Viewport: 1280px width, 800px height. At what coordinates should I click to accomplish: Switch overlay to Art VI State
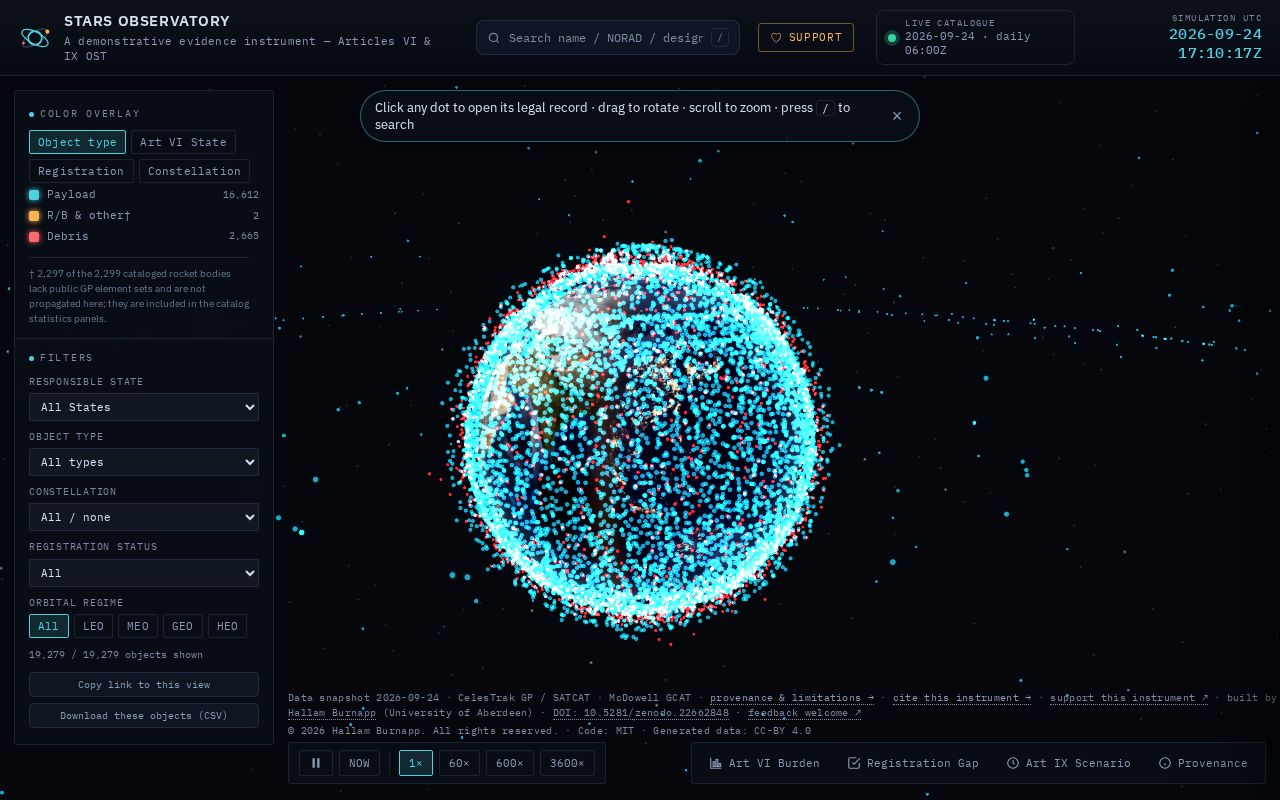pyautogui.click(x=183, y=142)
